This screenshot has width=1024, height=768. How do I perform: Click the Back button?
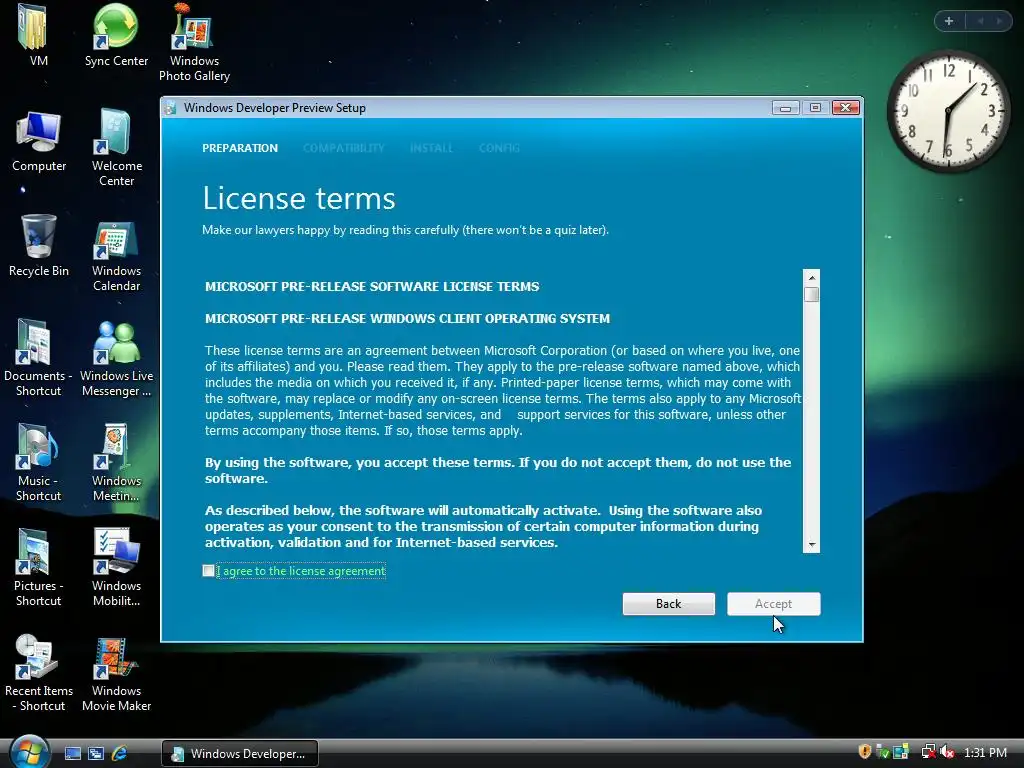click(668, 604)
